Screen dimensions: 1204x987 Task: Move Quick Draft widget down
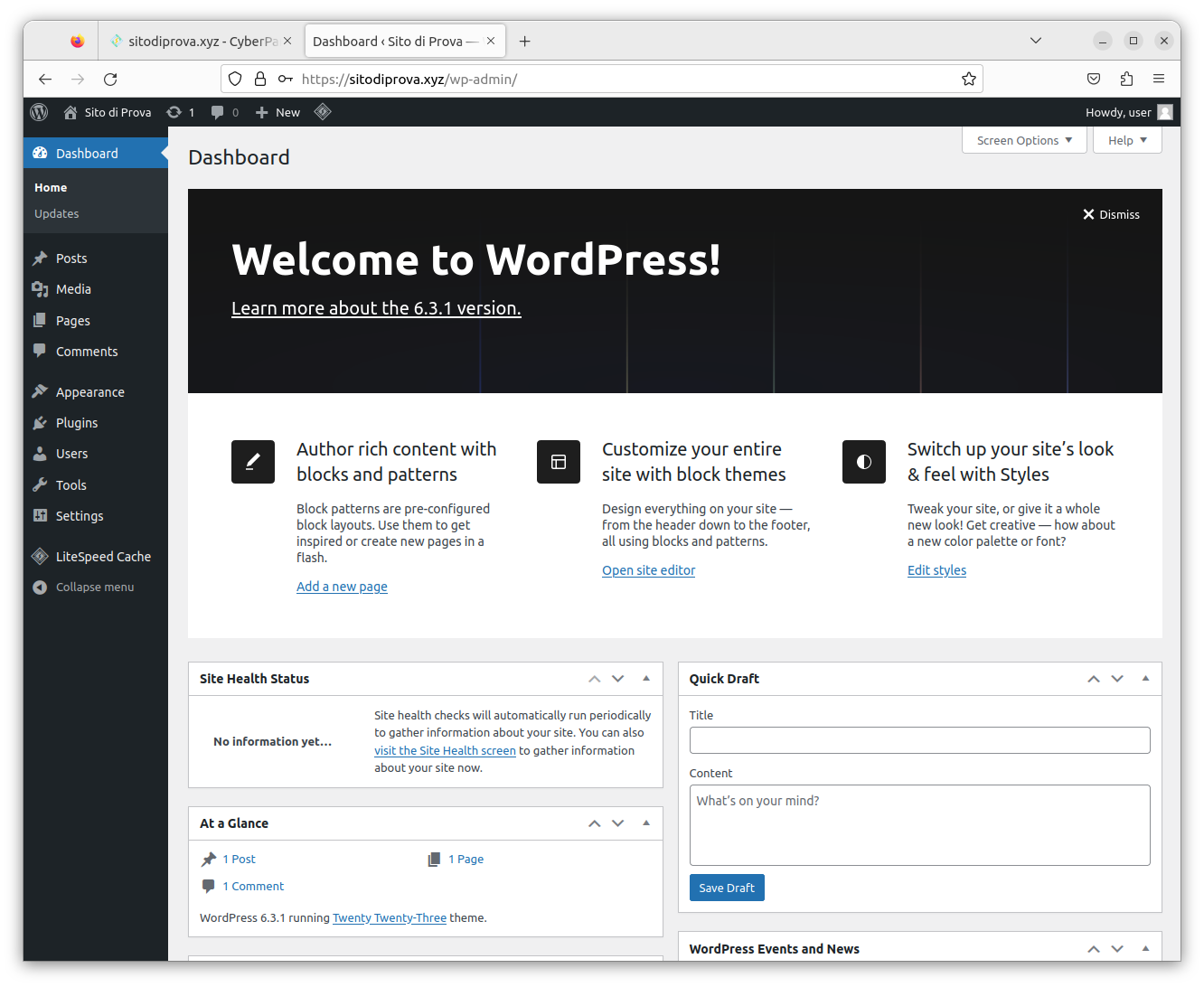[1117, 679]
